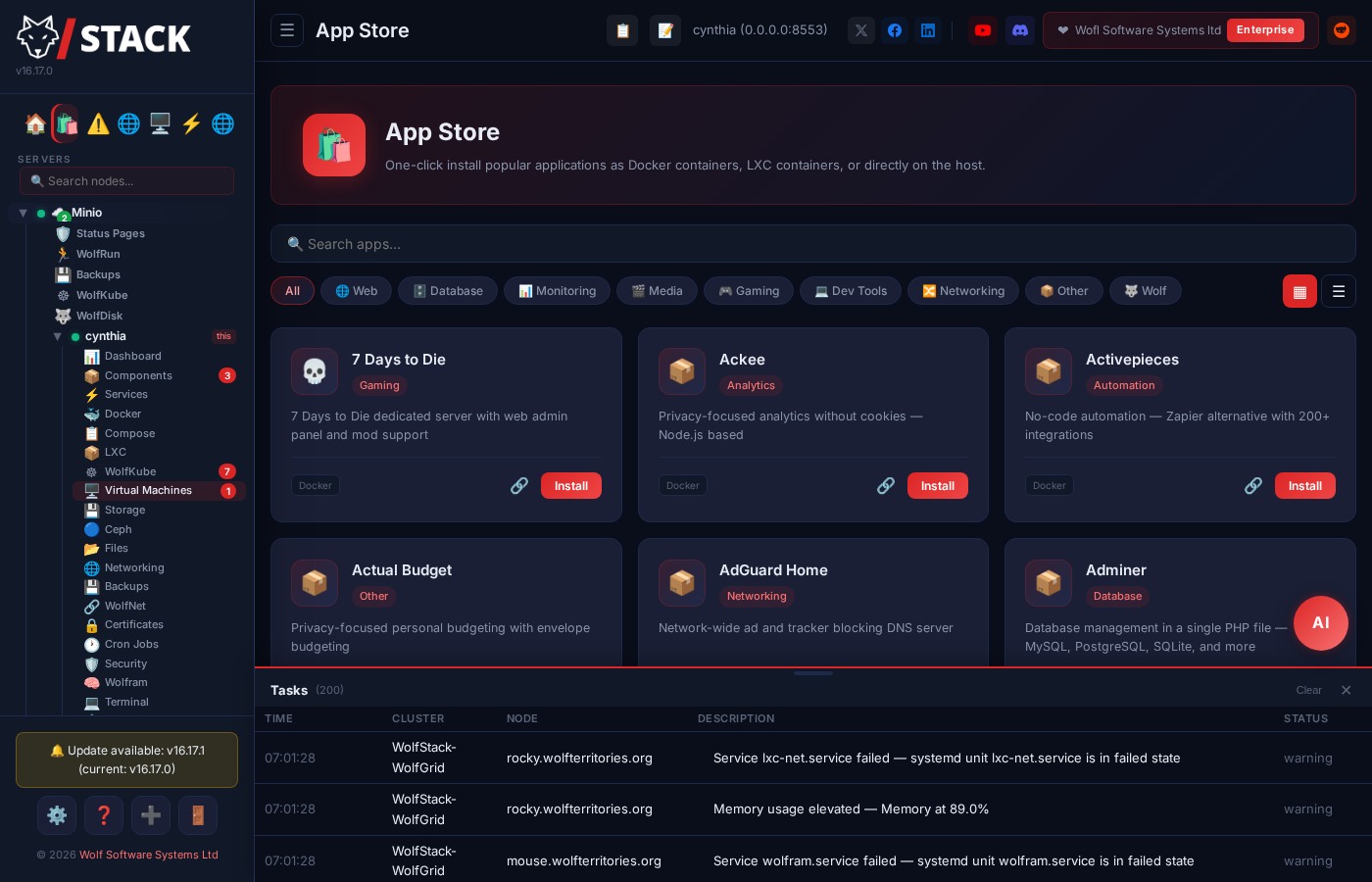Open the red question mark help button

point(104,815)
